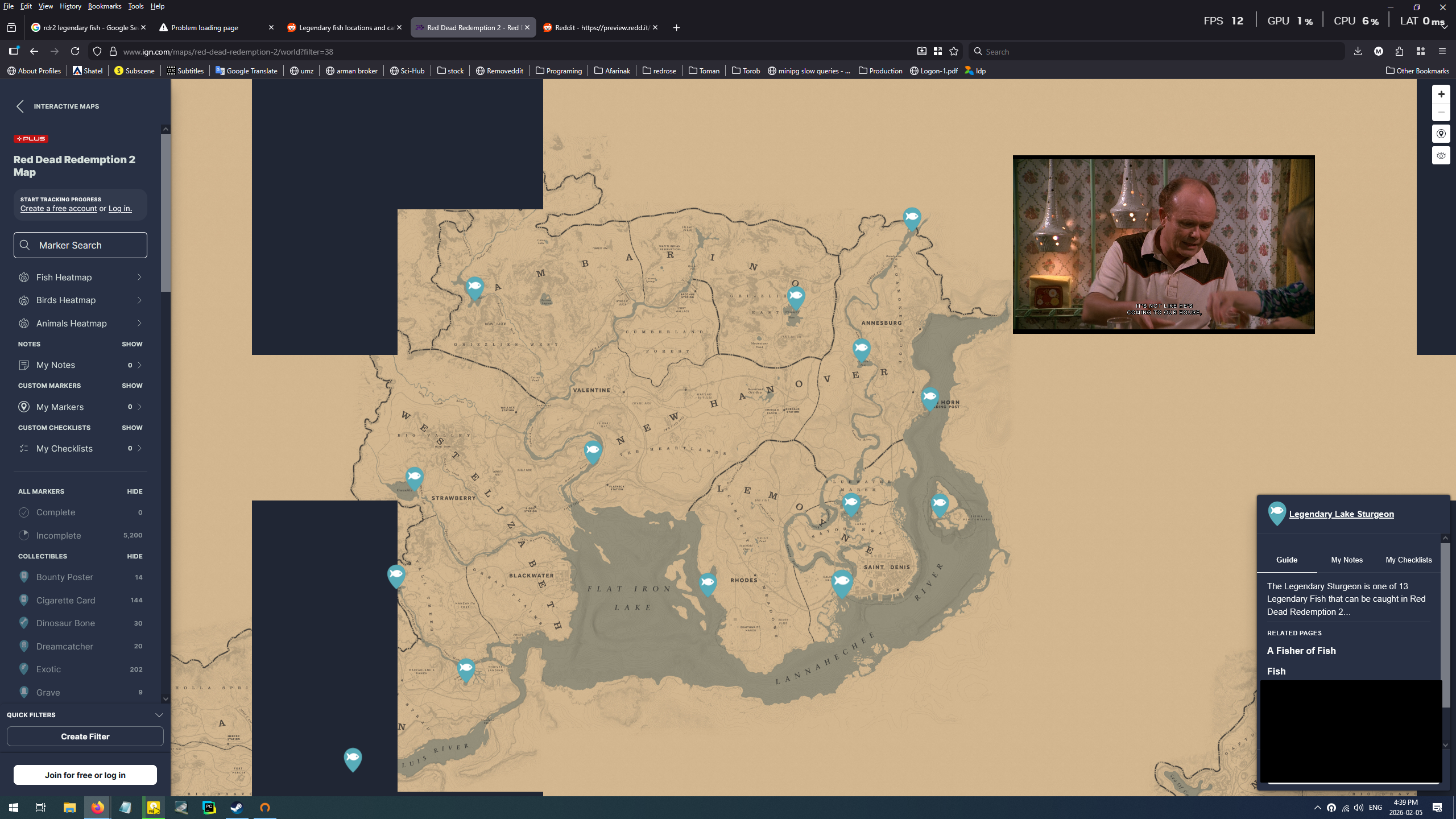Open Firefox downloads panel
This screenshot has height=819, width=1456.
pyautogui.click(x=1358, y=51)
